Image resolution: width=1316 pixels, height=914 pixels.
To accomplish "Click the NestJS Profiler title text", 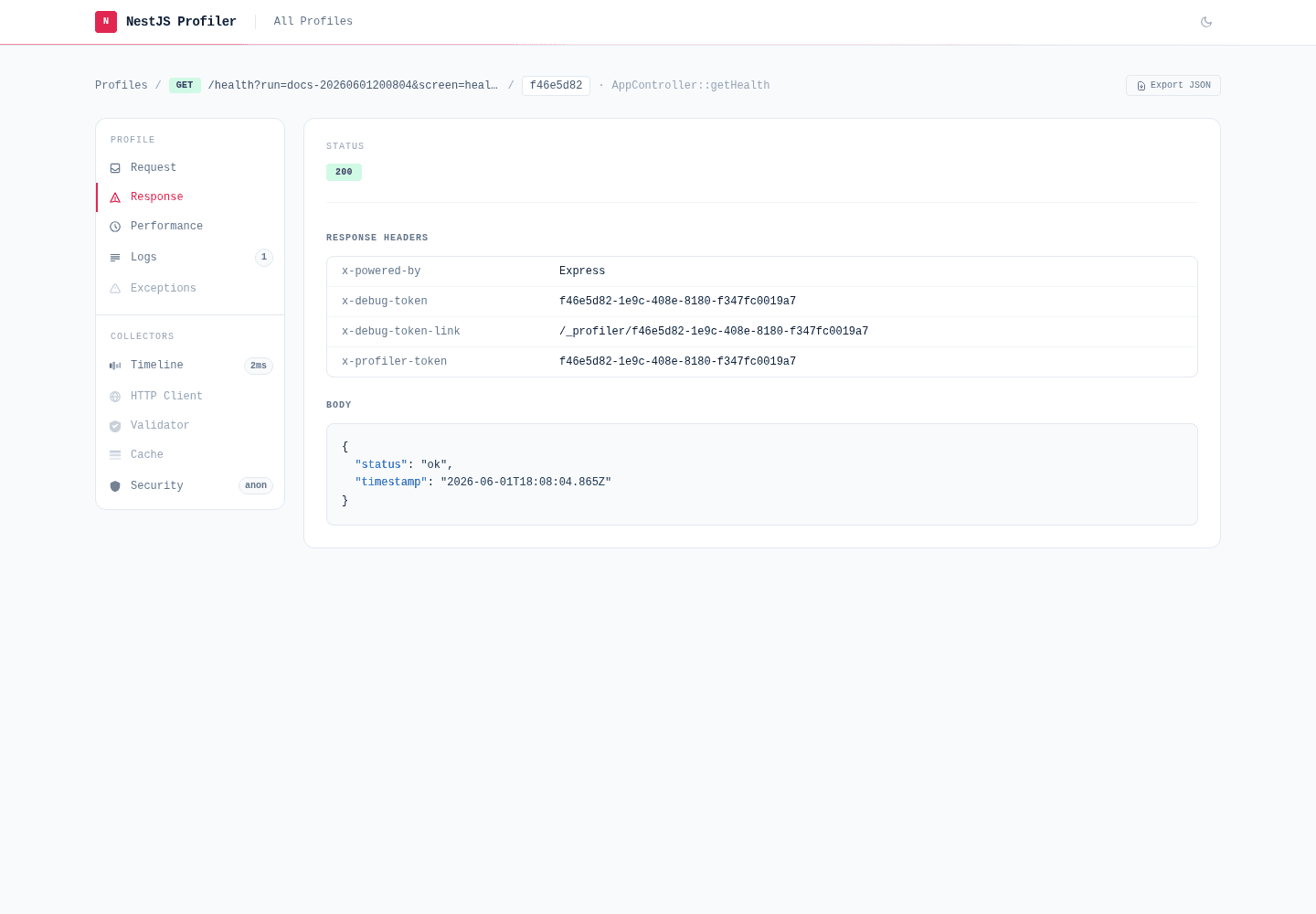I will [181, 21].
